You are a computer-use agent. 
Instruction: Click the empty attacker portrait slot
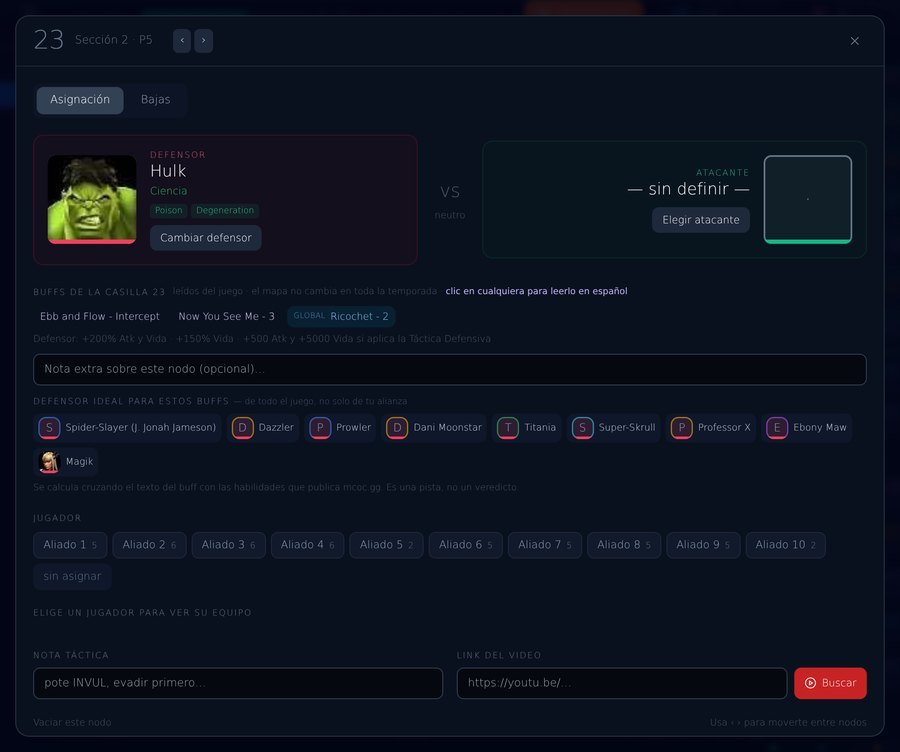point(808,199)
